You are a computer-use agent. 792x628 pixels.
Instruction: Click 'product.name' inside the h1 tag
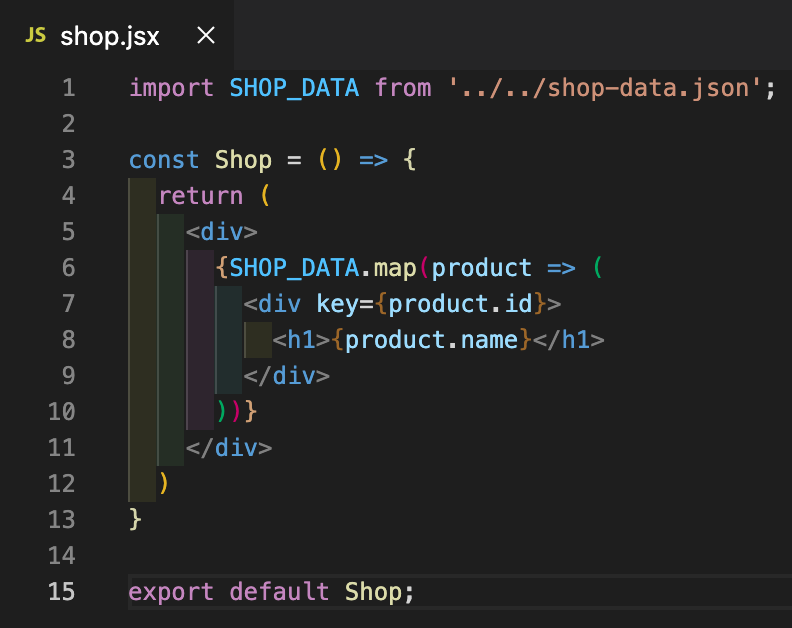tap(432, 340)
